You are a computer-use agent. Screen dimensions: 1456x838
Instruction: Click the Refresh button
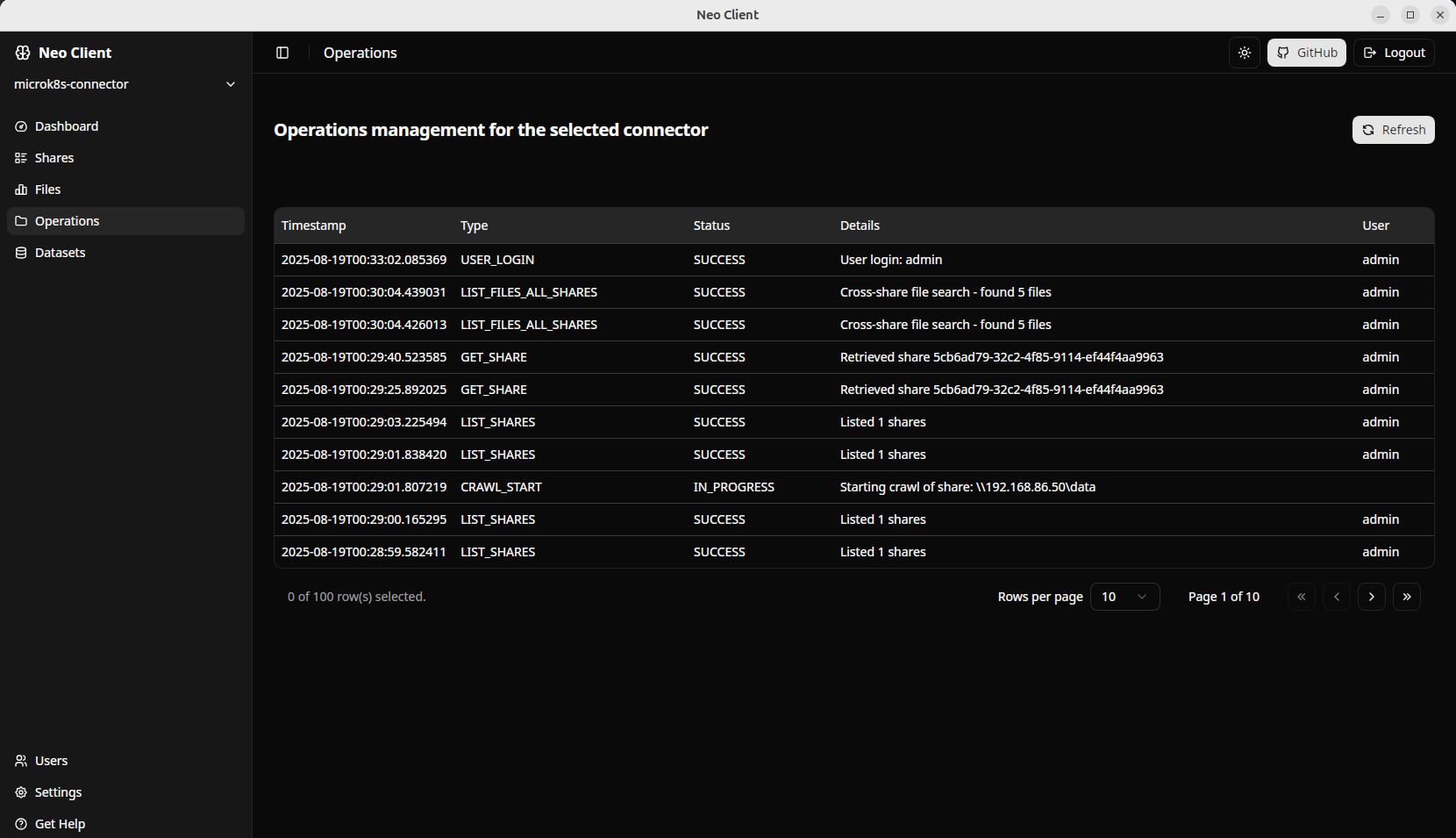(x=1393, y=129)
